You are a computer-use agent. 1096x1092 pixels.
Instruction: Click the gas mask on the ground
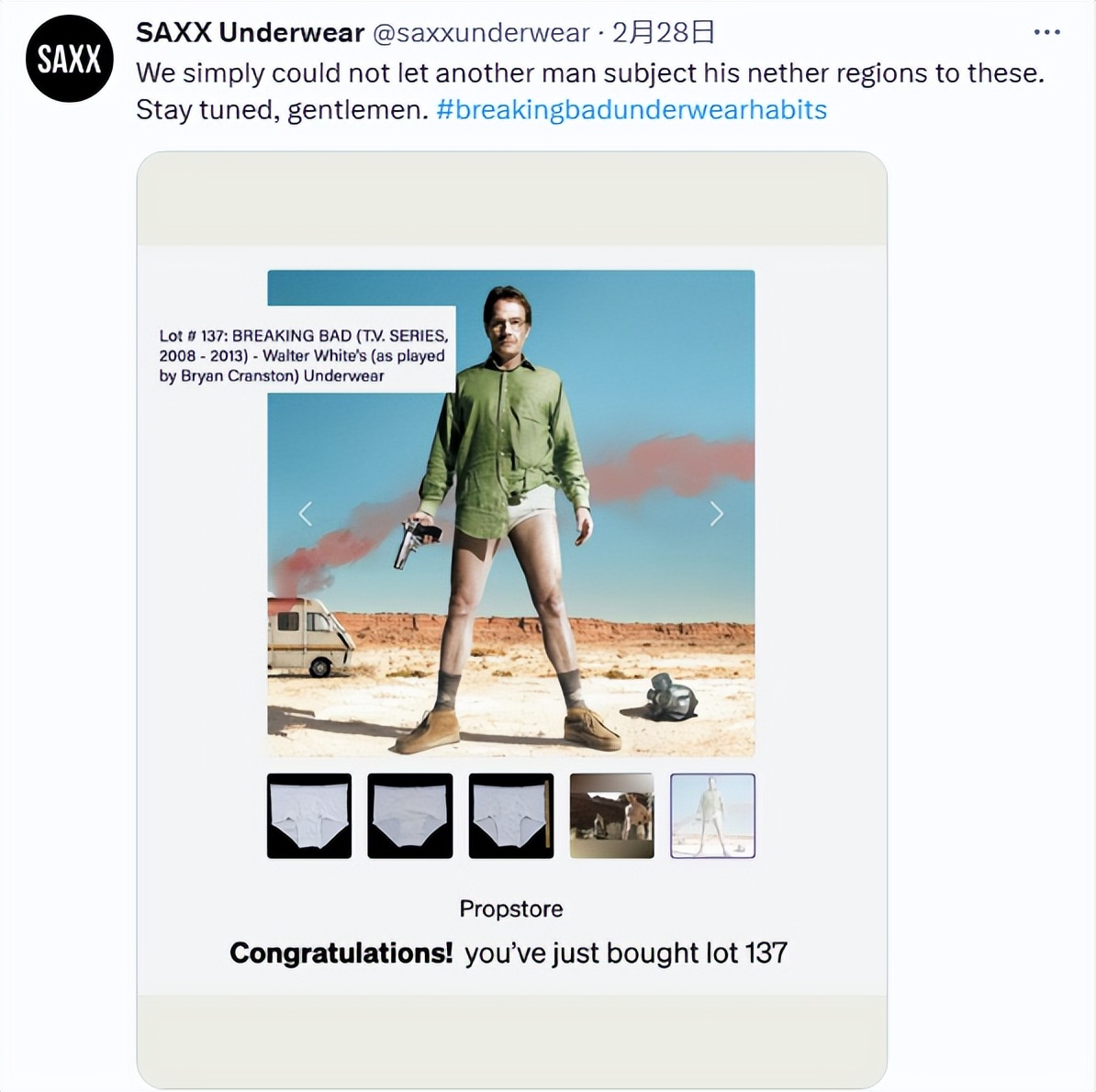coord(671,696)
